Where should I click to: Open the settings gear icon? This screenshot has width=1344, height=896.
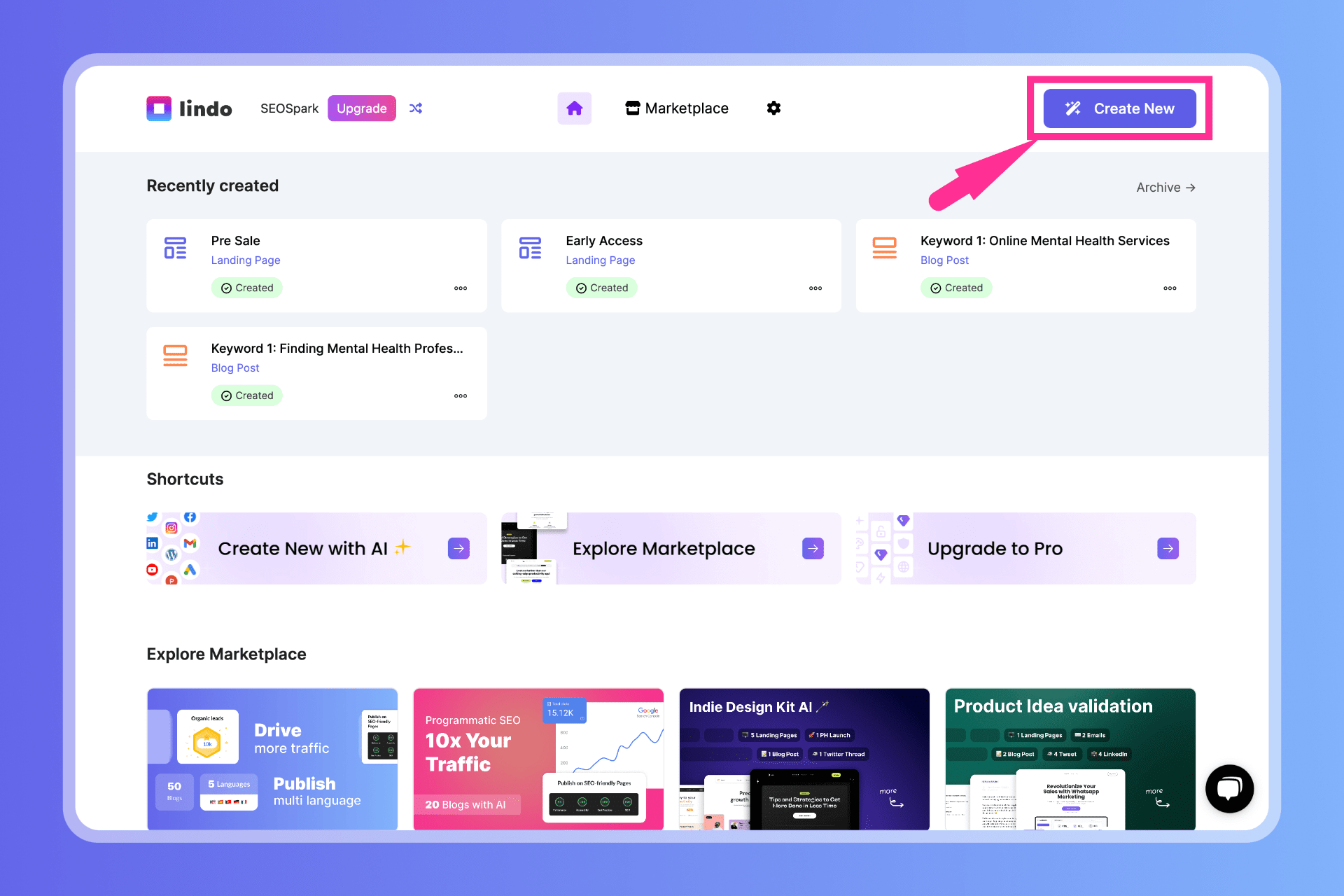point(773,108)
